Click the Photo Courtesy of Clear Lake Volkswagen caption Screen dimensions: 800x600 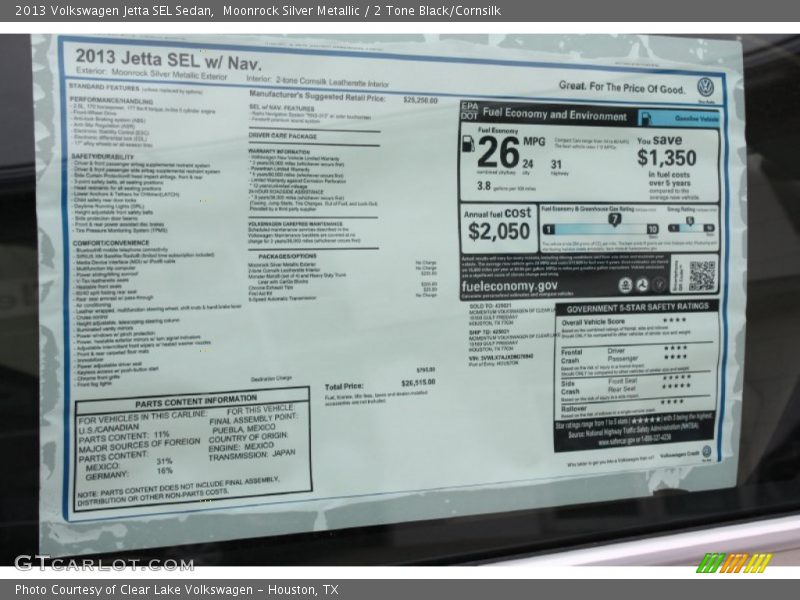pos(176,590)
